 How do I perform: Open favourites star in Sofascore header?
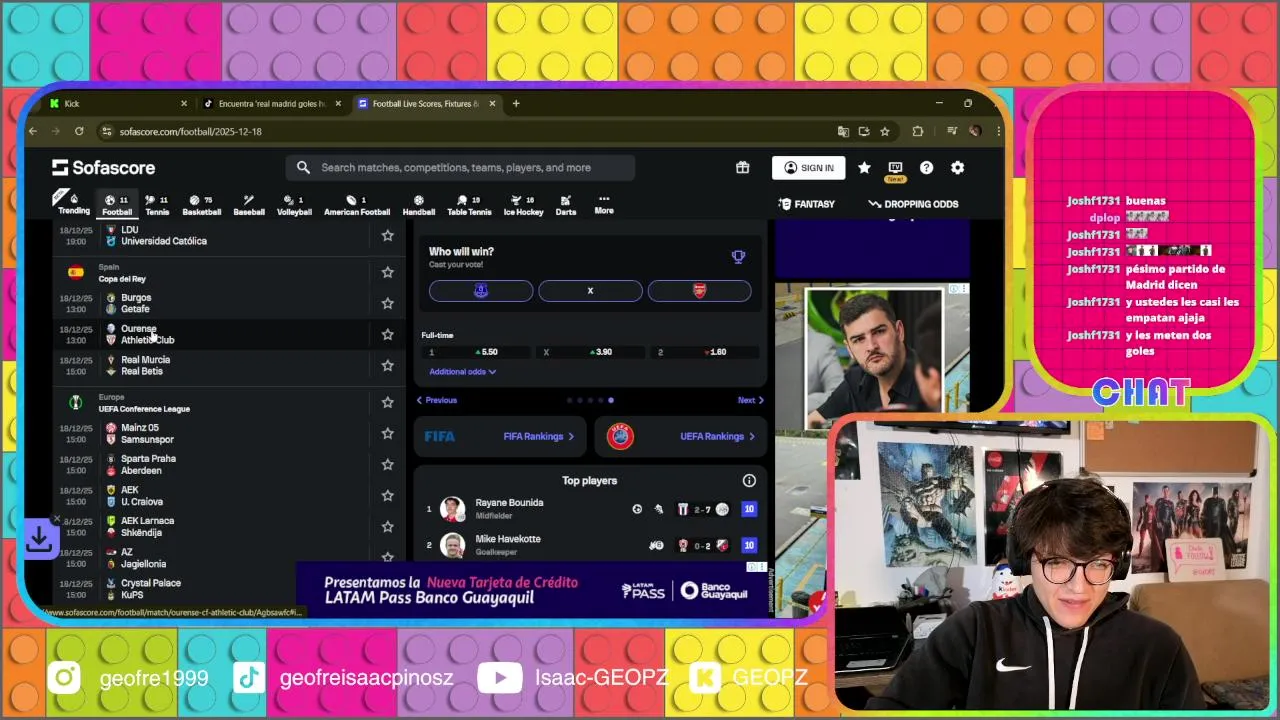pyautogui.click(x=864, y=168)
